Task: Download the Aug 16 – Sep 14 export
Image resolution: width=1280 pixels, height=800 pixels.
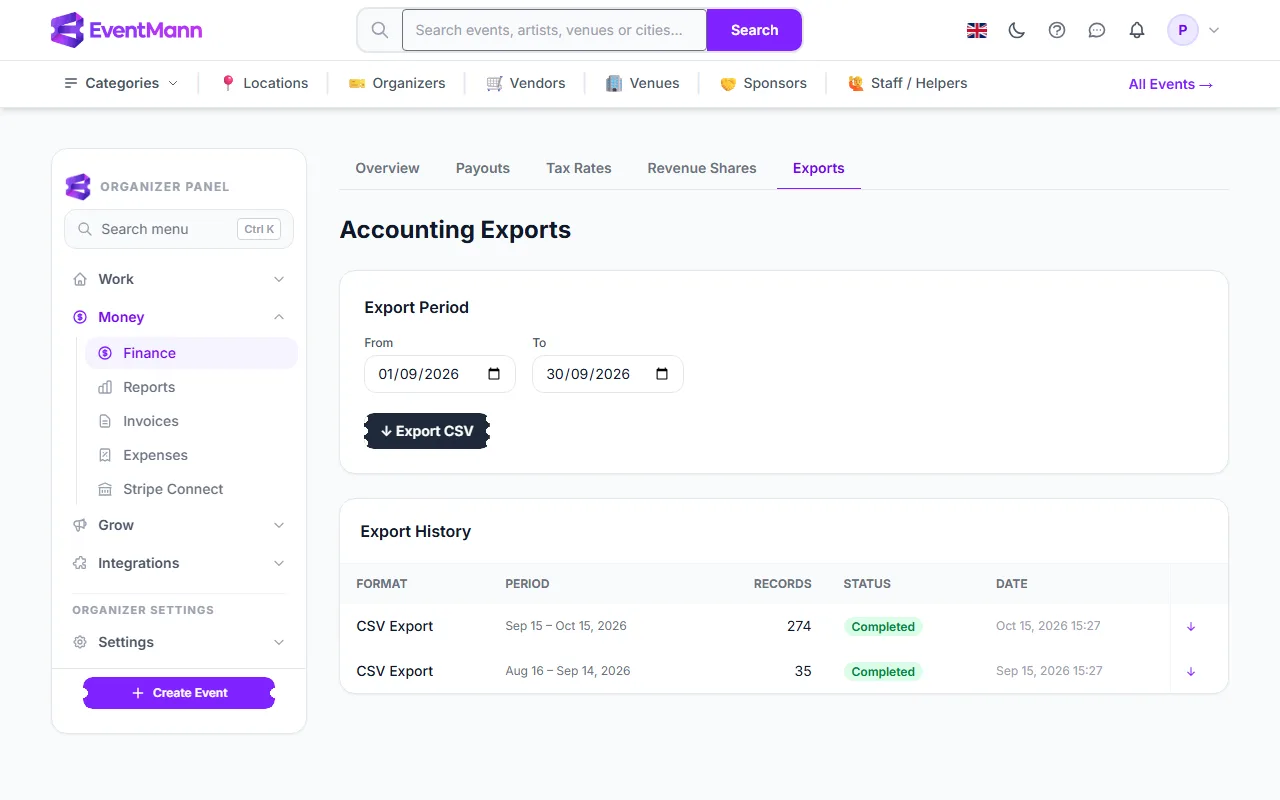Action: (1191, 672)
